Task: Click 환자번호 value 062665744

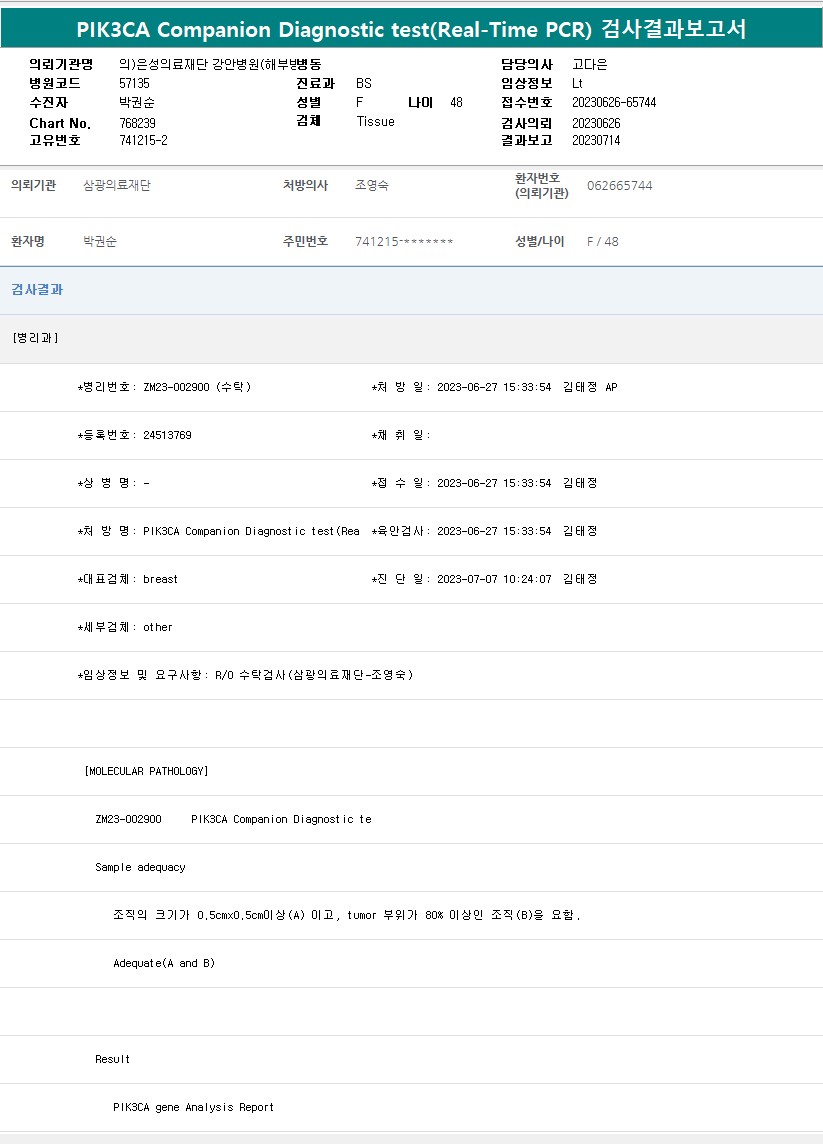Action: [x=619, y=186]
